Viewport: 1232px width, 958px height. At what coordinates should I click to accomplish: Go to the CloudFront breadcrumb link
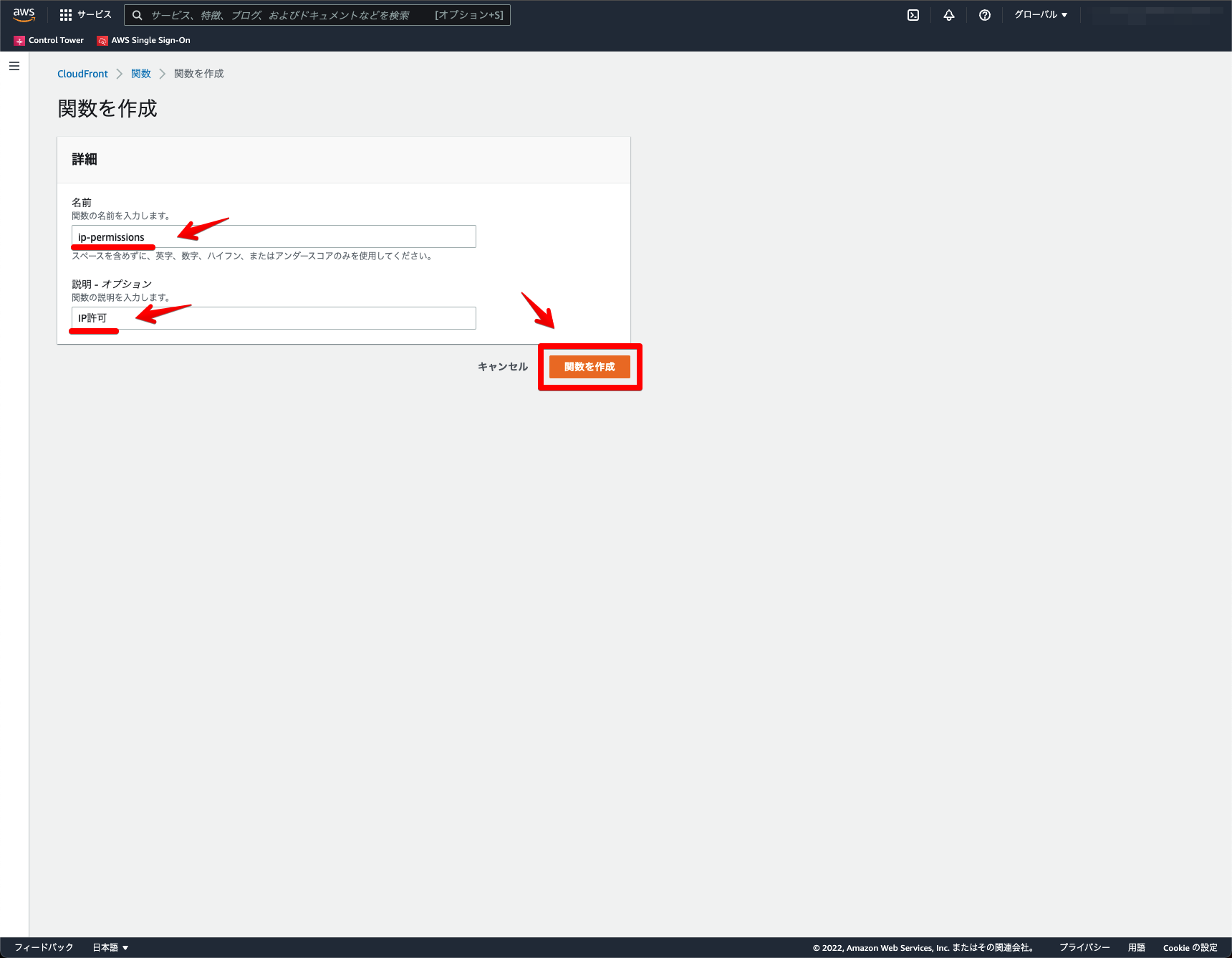click(82, 74)
